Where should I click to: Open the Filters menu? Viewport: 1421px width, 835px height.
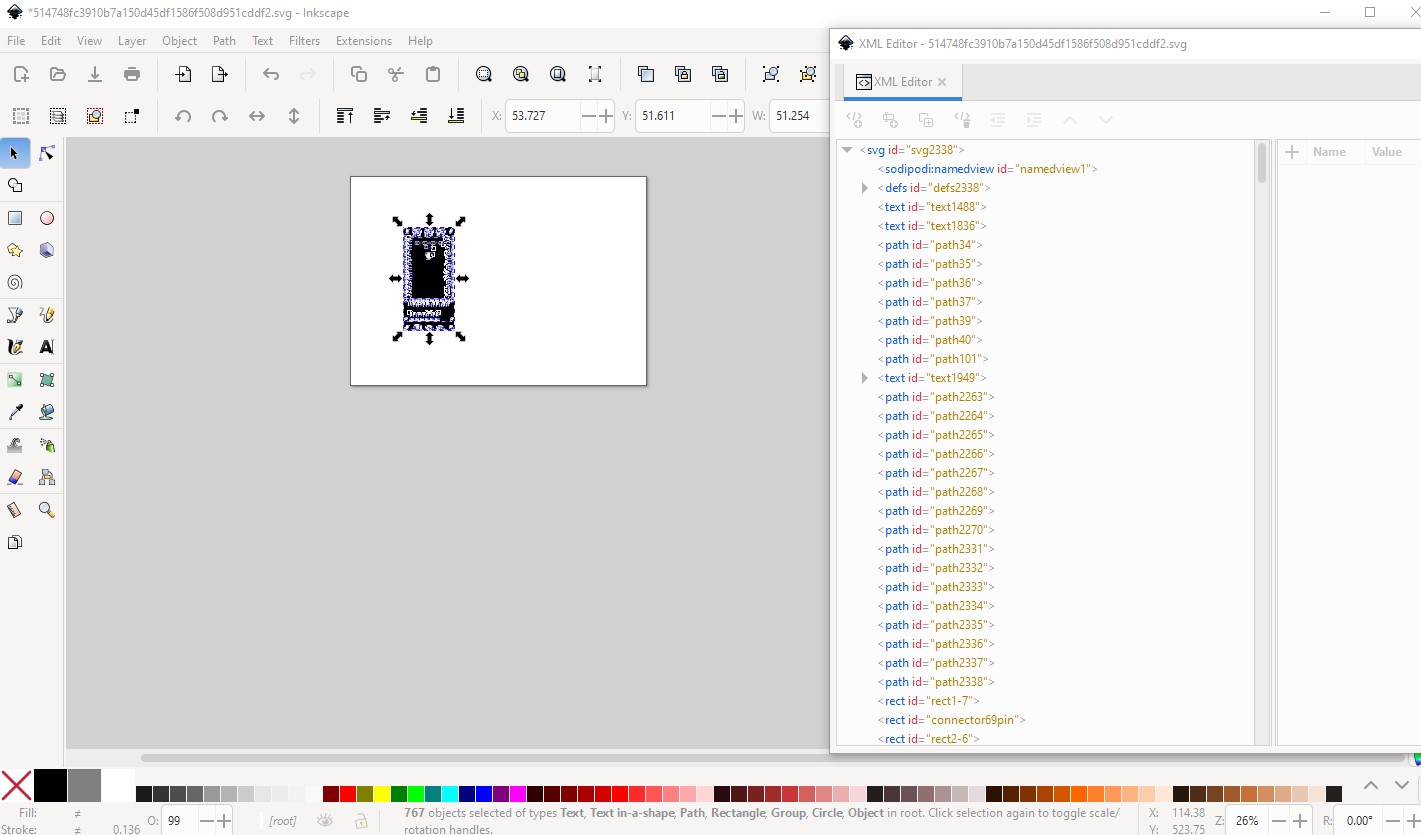[304, 41]
